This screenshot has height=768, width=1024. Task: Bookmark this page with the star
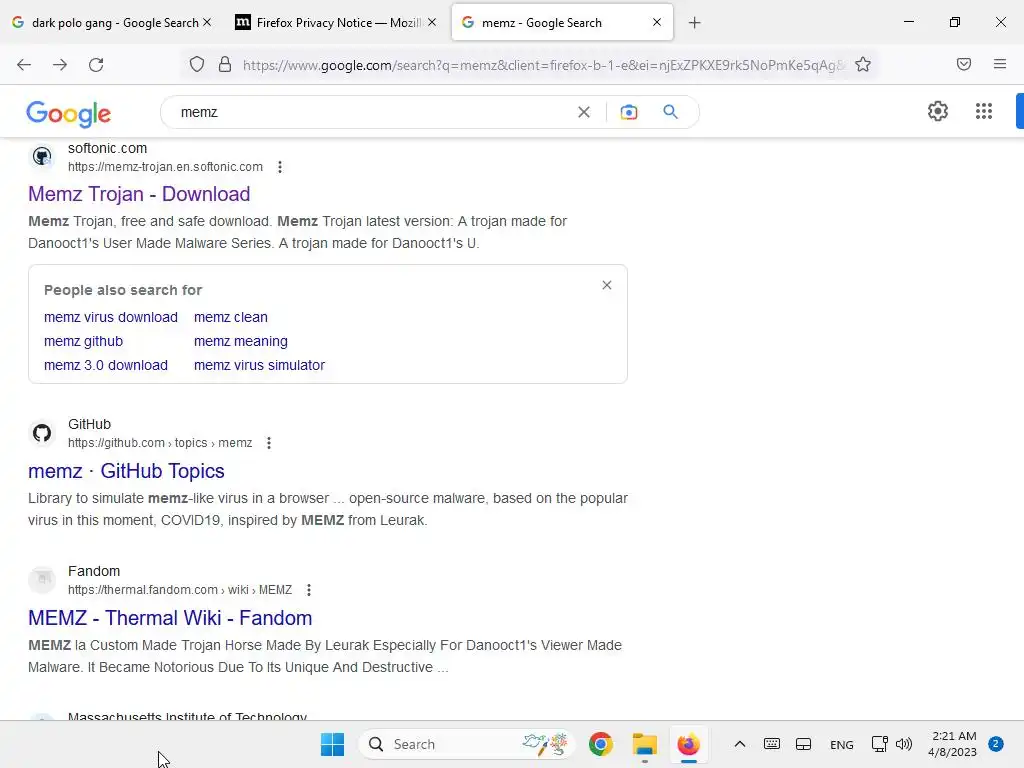point(863,64)
